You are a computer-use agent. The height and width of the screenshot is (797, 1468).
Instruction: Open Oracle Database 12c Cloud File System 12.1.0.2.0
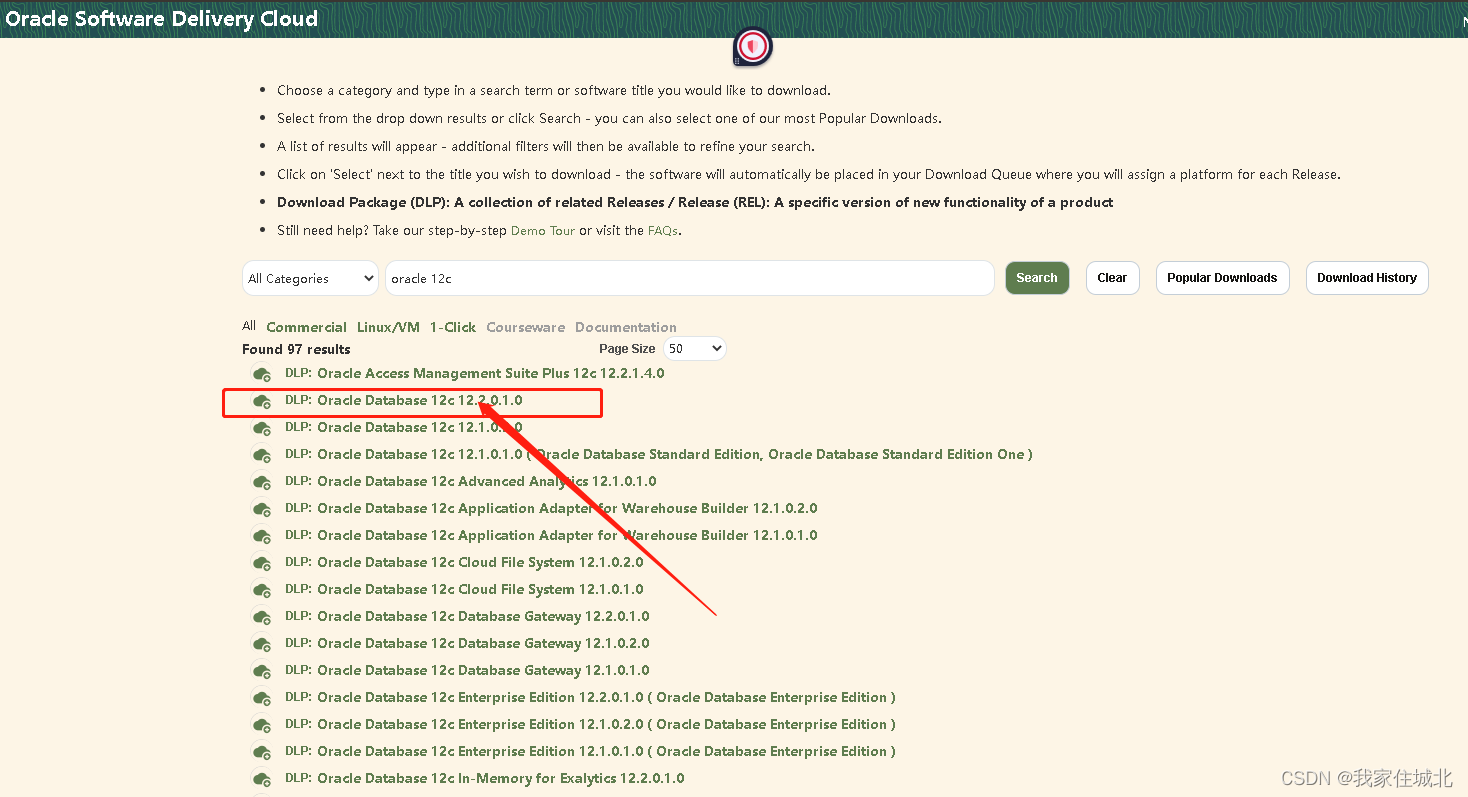(x=464, y=562)
